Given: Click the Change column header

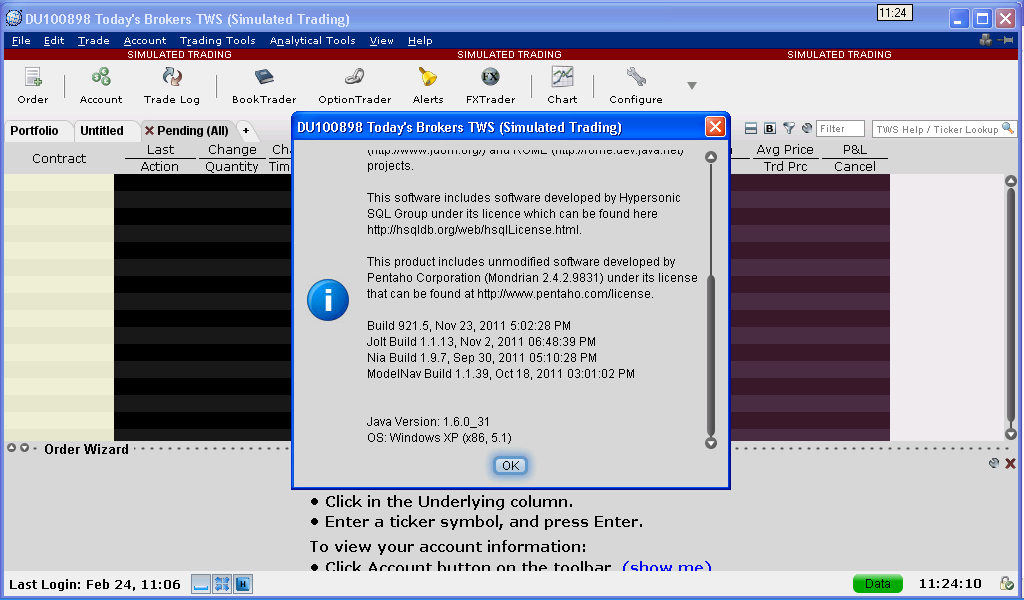Looking at the screenshot, I should [x=232, y=150].
